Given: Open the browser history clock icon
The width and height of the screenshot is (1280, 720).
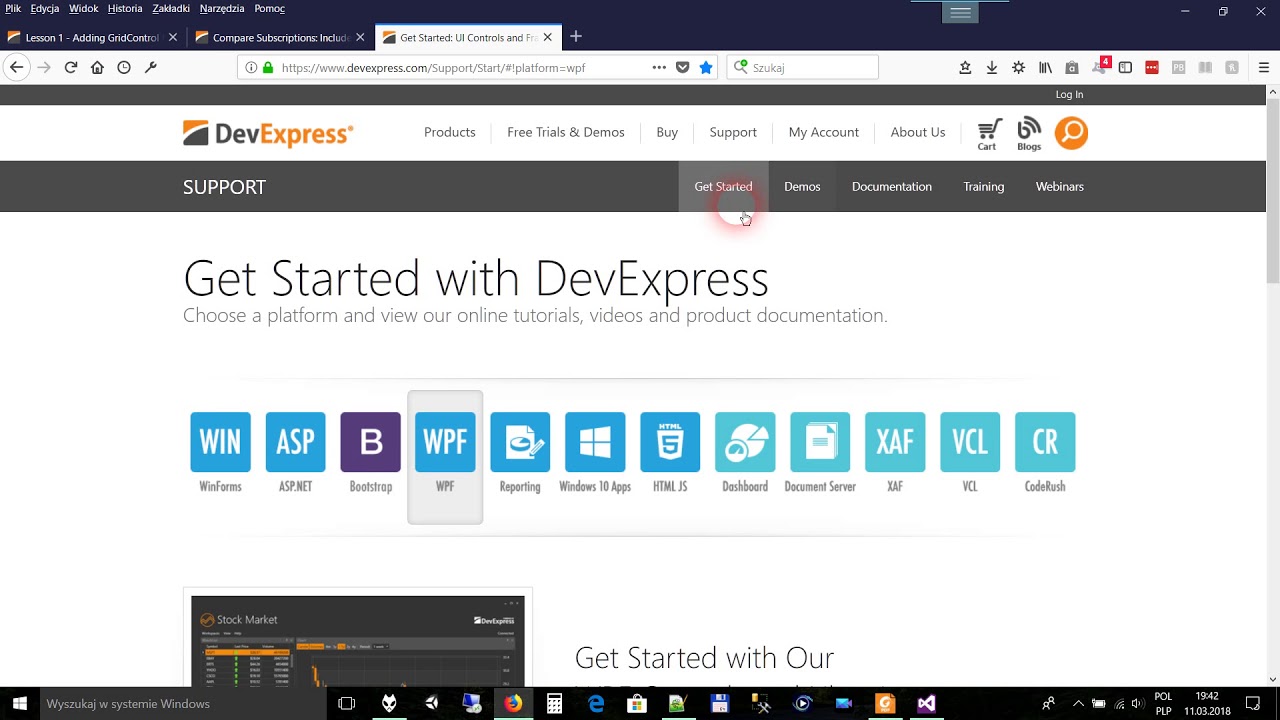Looking at the screenshot, I should pyautogui.click(x=124, y=68).
